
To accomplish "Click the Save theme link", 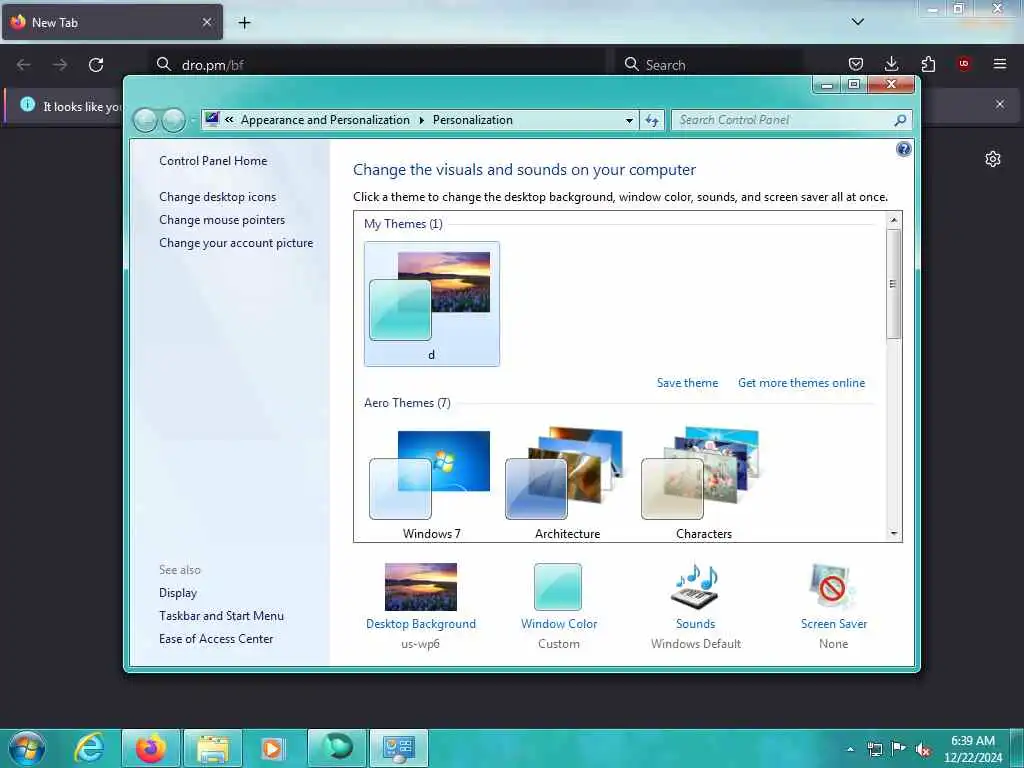I will (687, 383).
